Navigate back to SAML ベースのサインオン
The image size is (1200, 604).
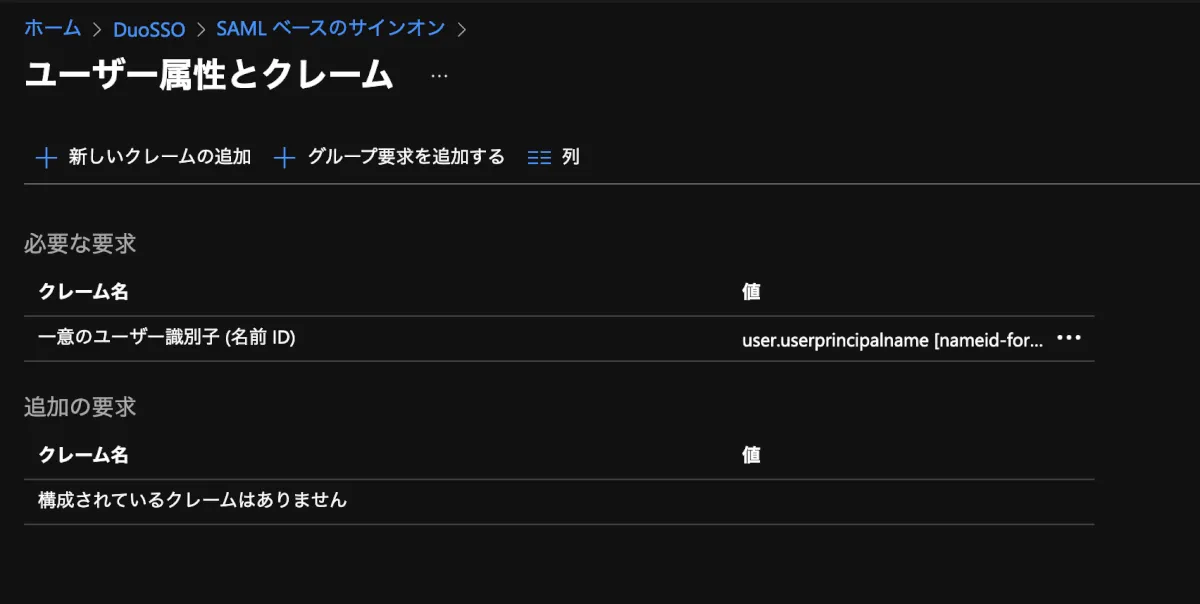click(x=330, y=28)
